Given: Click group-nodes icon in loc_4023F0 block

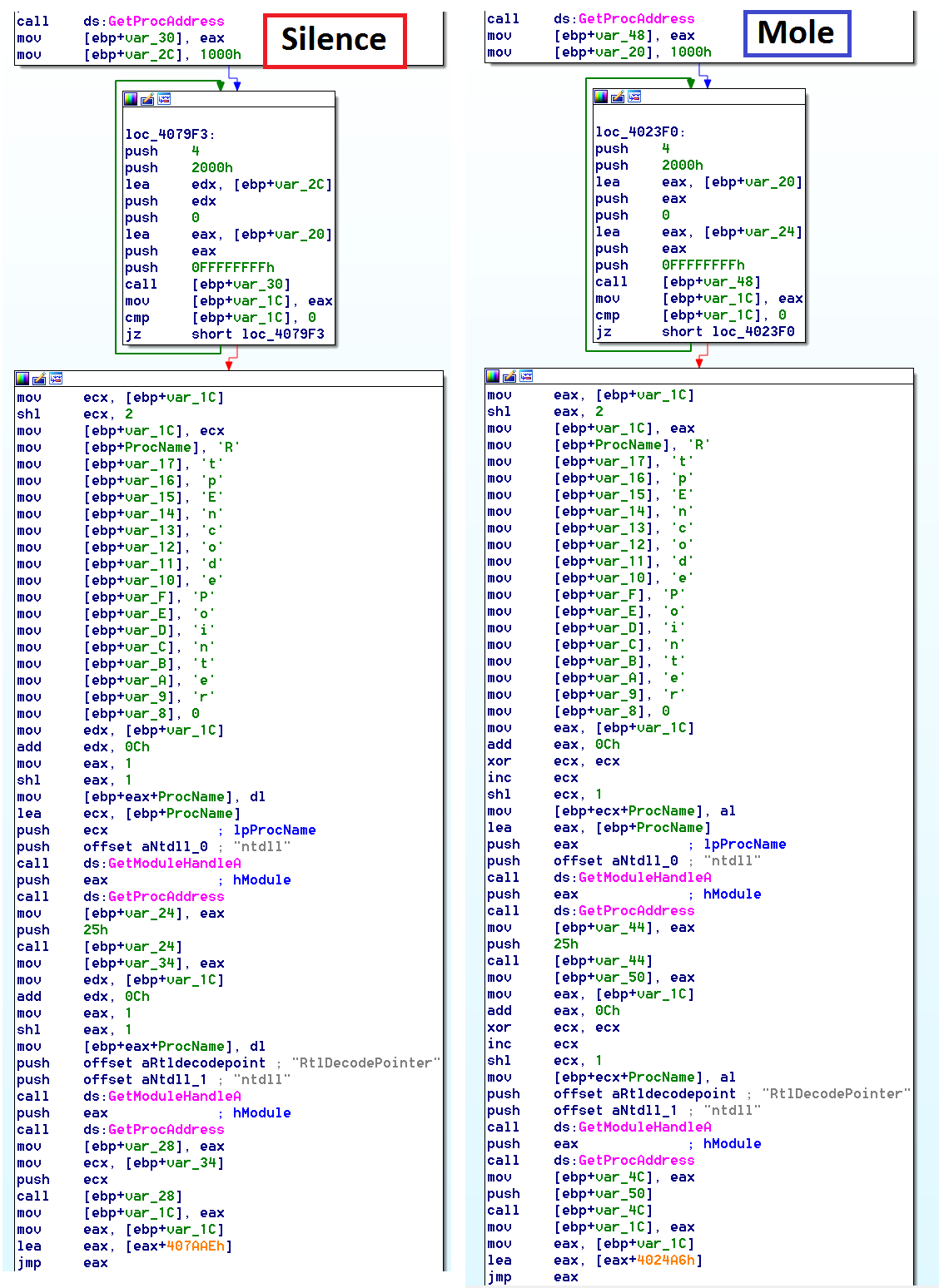Looking at the screenshot, I should click(634, 97).
